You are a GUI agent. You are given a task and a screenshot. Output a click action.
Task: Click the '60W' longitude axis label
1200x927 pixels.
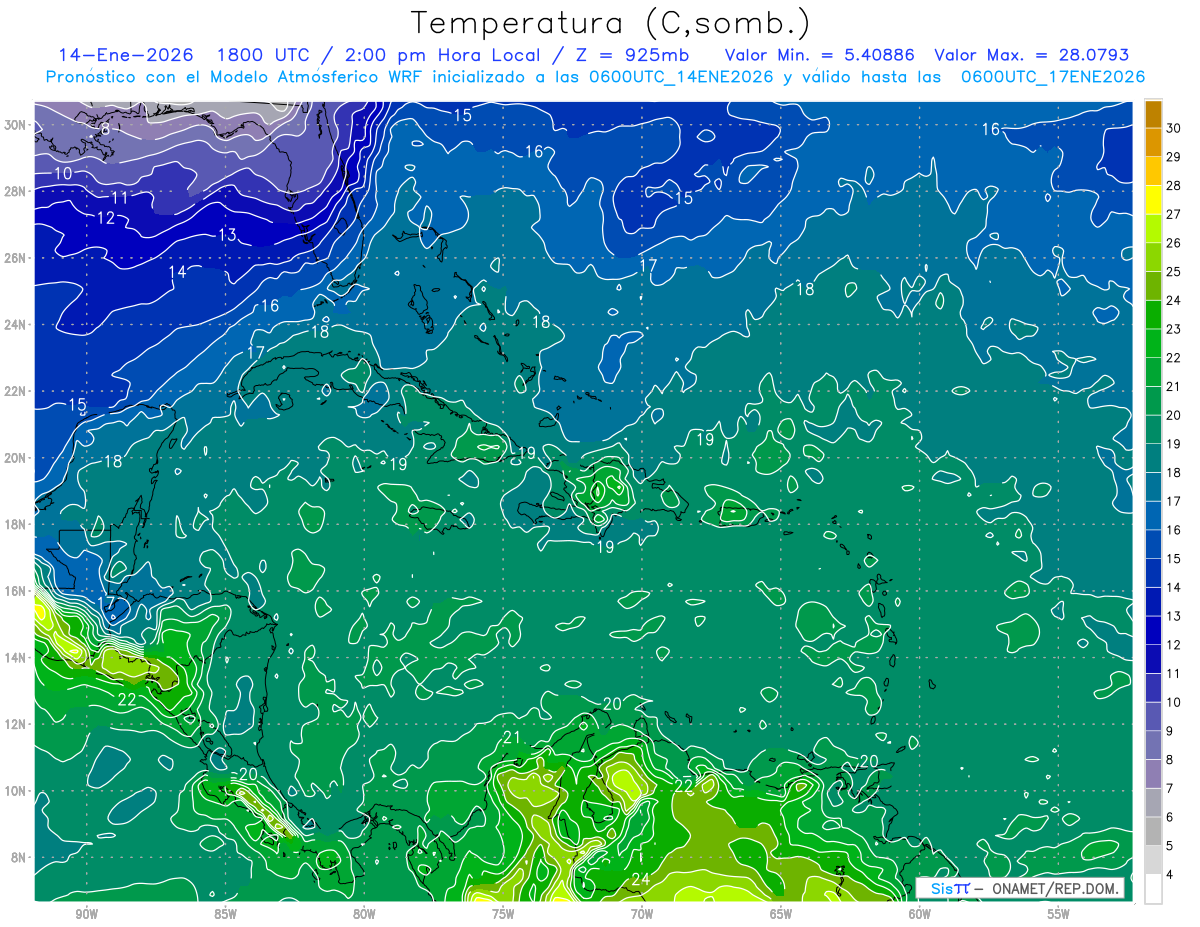coord(920,914)
